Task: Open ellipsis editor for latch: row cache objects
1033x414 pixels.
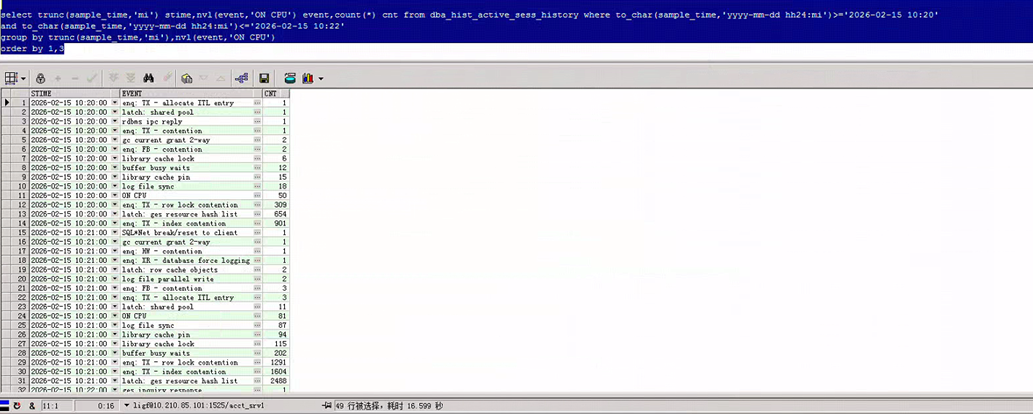Action: tap(258, 270)
